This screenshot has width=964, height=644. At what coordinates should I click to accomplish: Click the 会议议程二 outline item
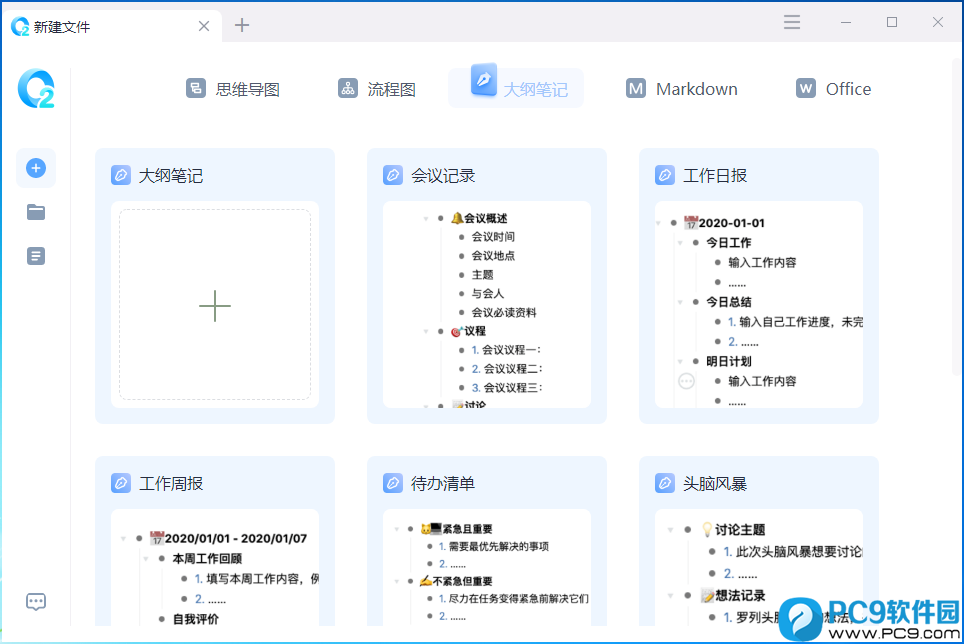click(x=507, y=369)
